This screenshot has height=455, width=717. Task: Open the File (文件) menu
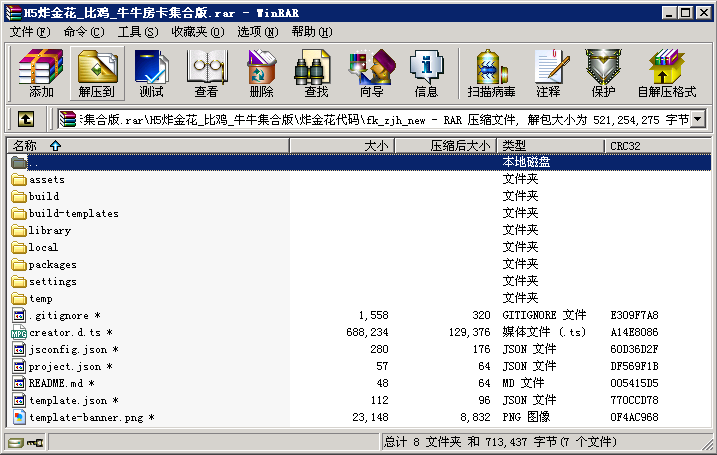(x=29, y=32)
